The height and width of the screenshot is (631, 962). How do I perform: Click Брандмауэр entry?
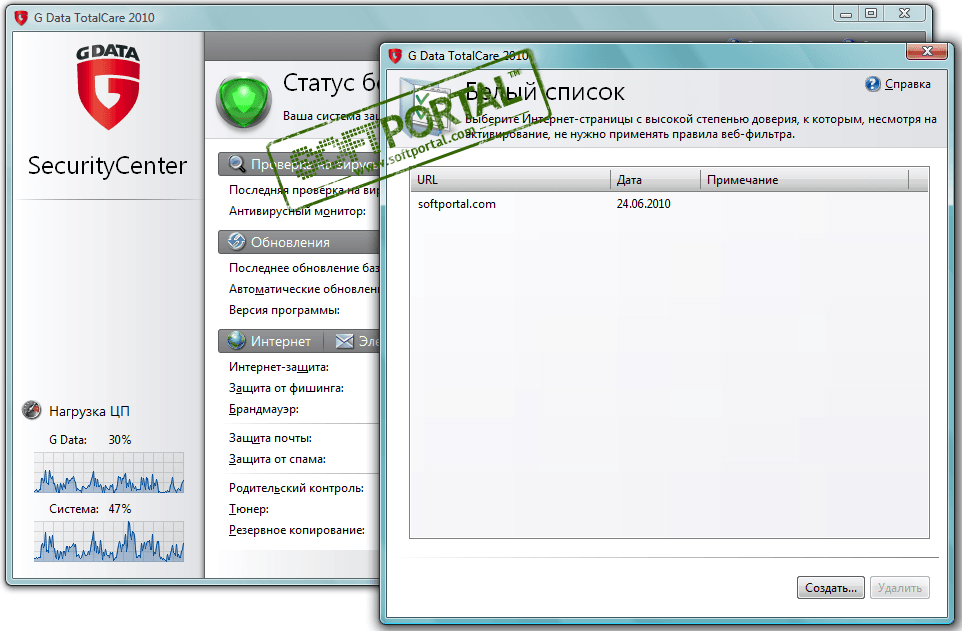coord(264,409)
